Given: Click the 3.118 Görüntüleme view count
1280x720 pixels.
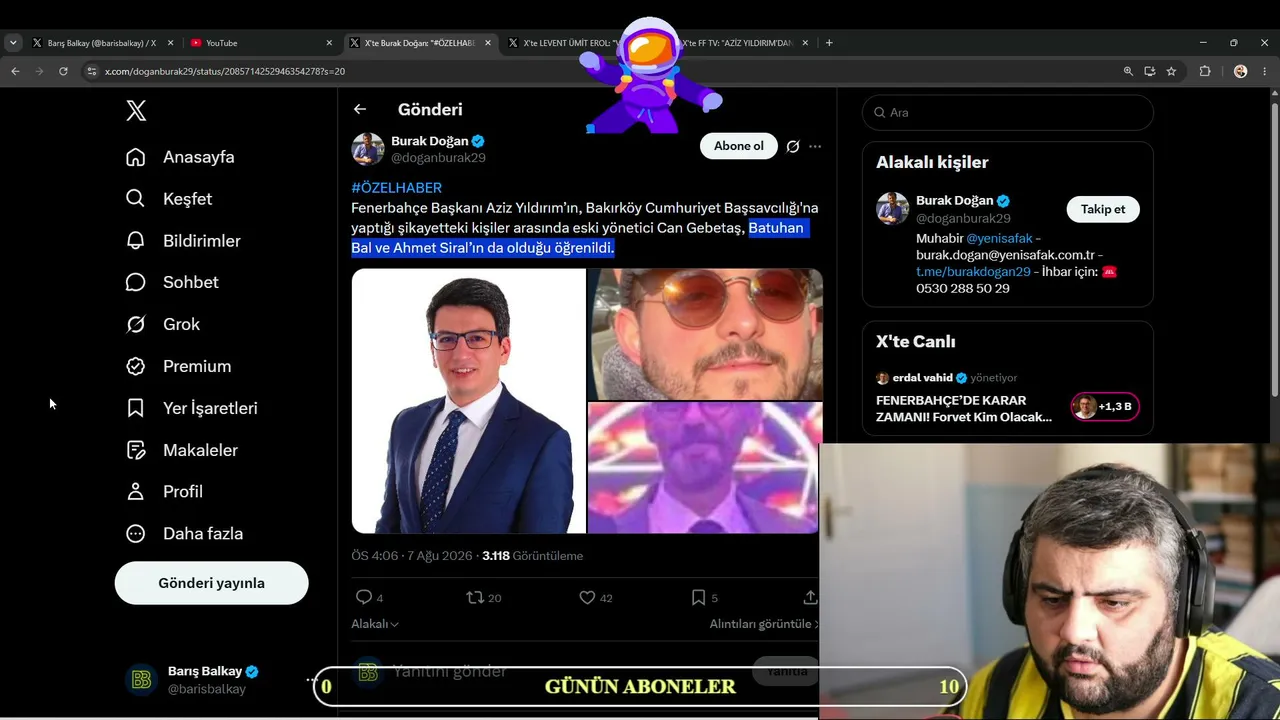Looking at the screenshot, I should (x=532, y=555).
